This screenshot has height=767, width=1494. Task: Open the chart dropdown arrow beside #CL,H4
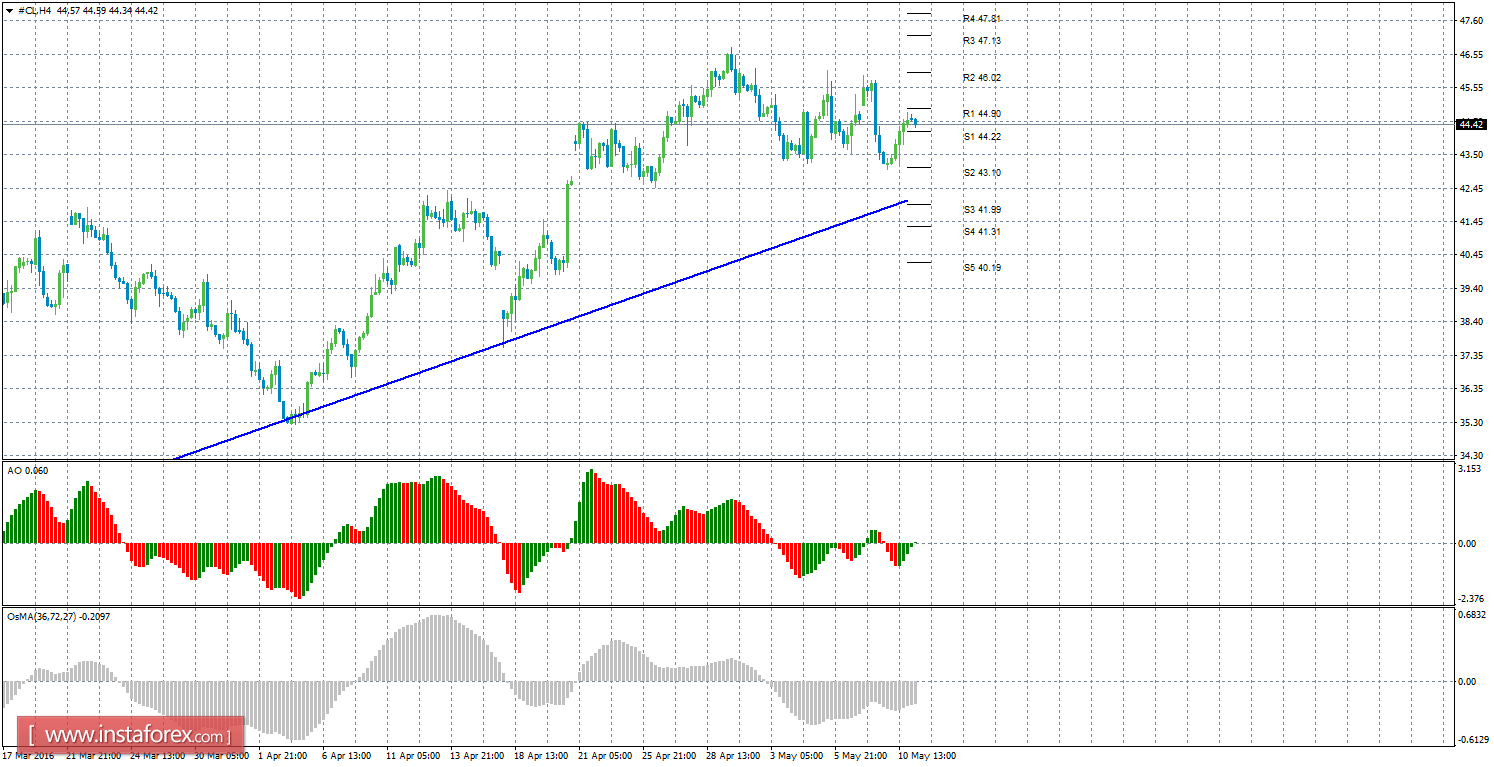pyautogui.click(x=9, y=10)
